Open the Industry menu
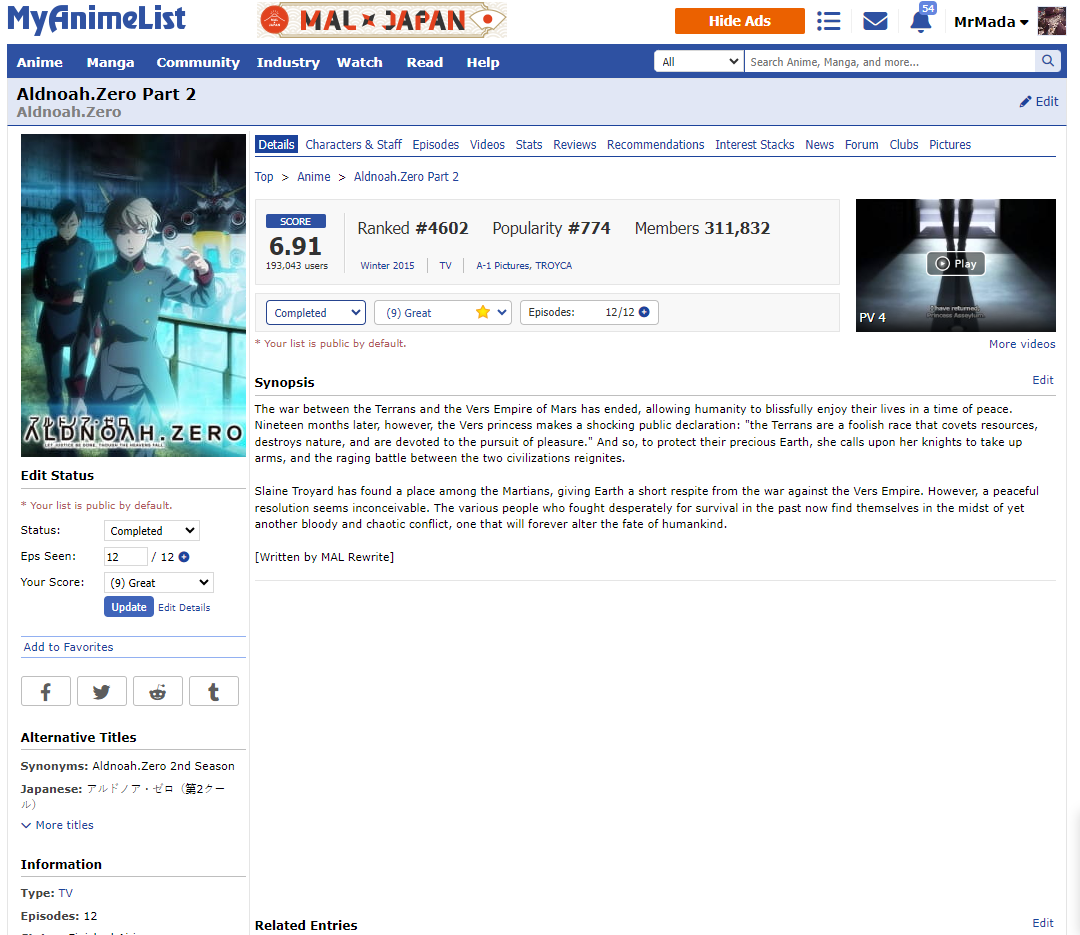The width and height of the screenshot is (1080, 935). coord(288,62)
